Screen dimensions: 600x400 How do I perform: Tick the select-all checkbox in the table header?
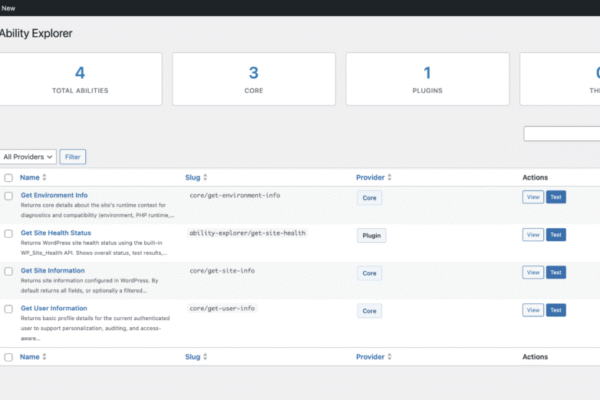click(9, 178)
